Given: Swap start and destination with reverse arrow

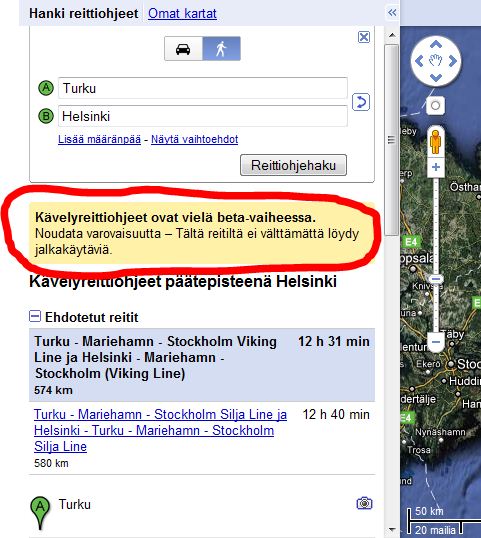Looking at the screenshot, I should [361, 102].
